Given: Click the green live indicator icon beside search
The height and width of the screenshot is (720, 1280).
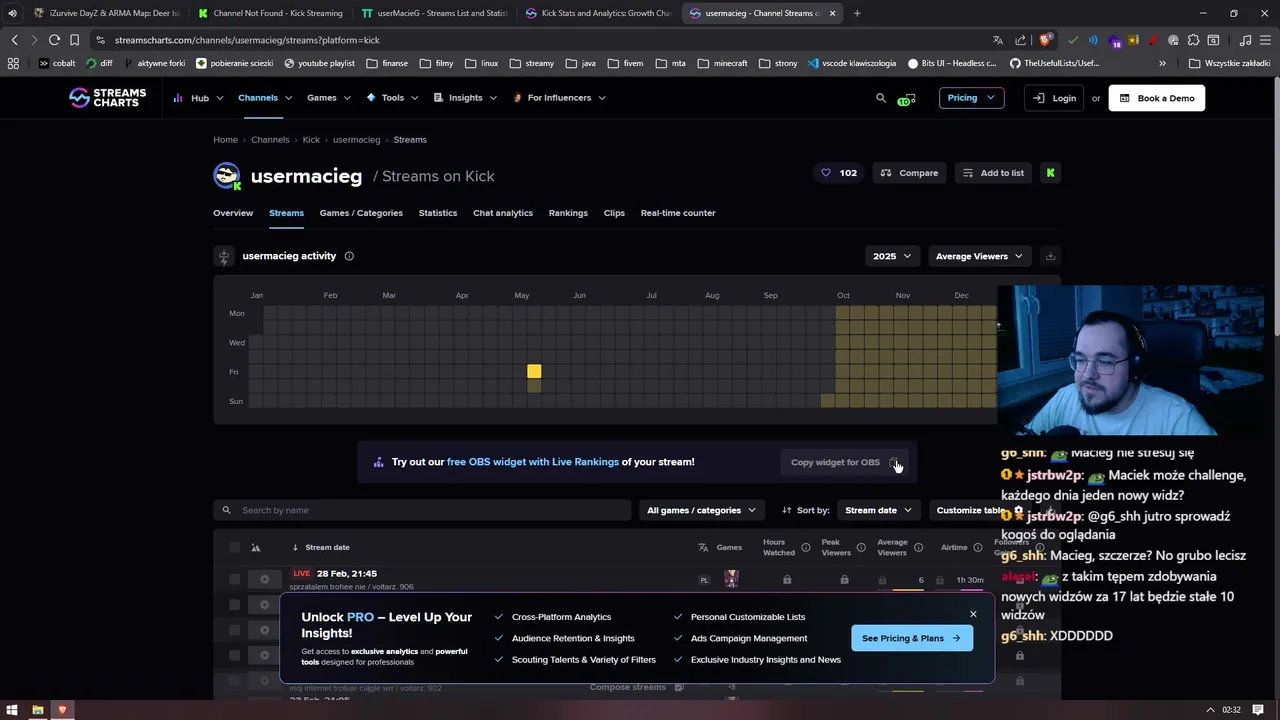Looking at the screenshot, I should tap(906, 99).
